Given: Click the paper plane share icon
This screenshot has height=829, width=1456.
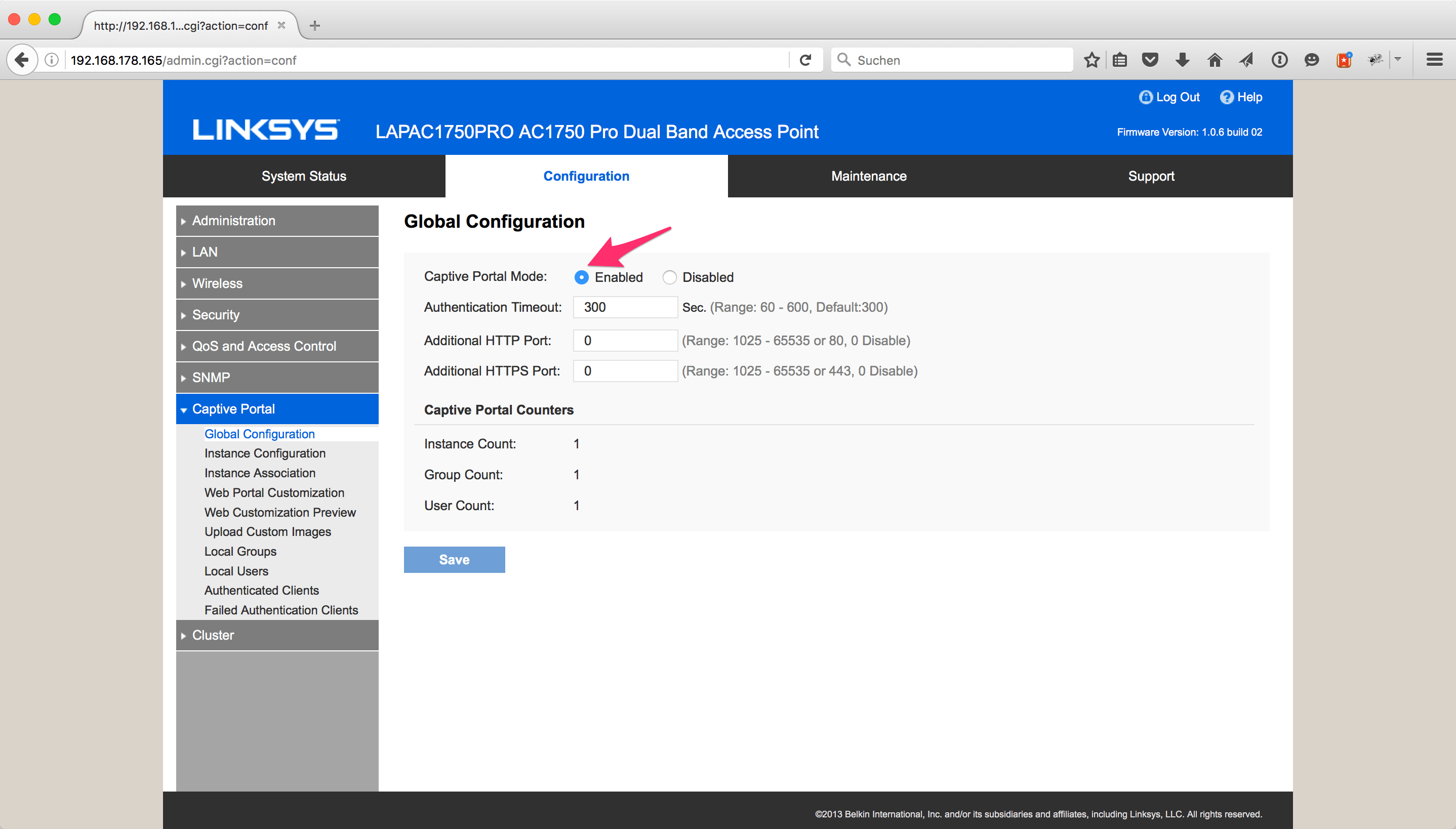Looking at the screenshot, I should coord(1246,60).
